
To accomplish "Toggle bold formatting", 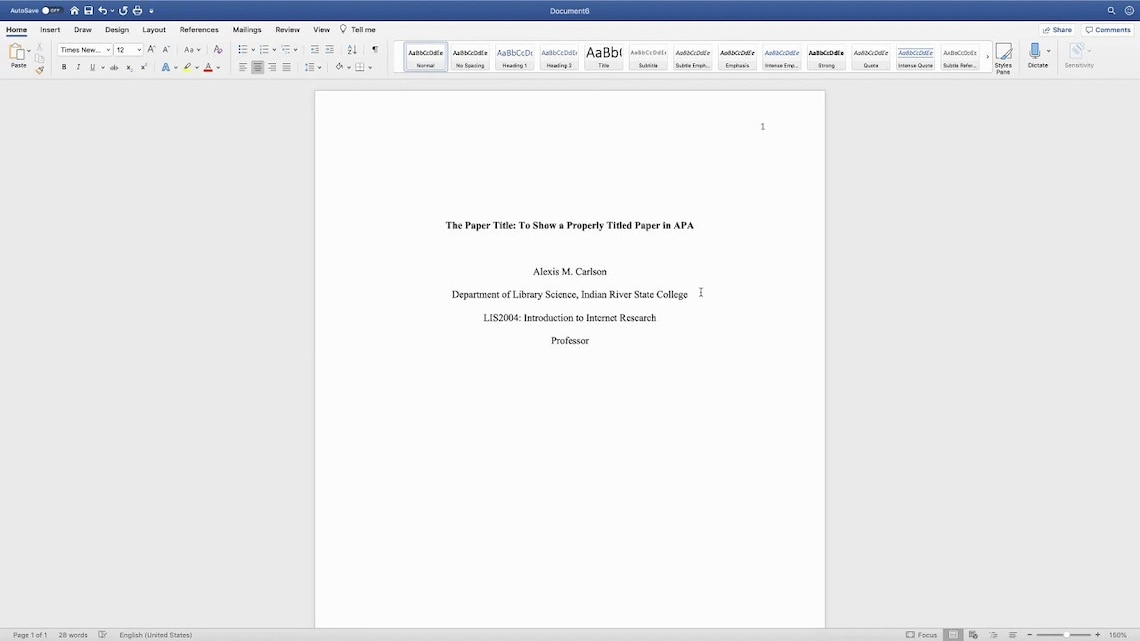I will tap(64, 67).
